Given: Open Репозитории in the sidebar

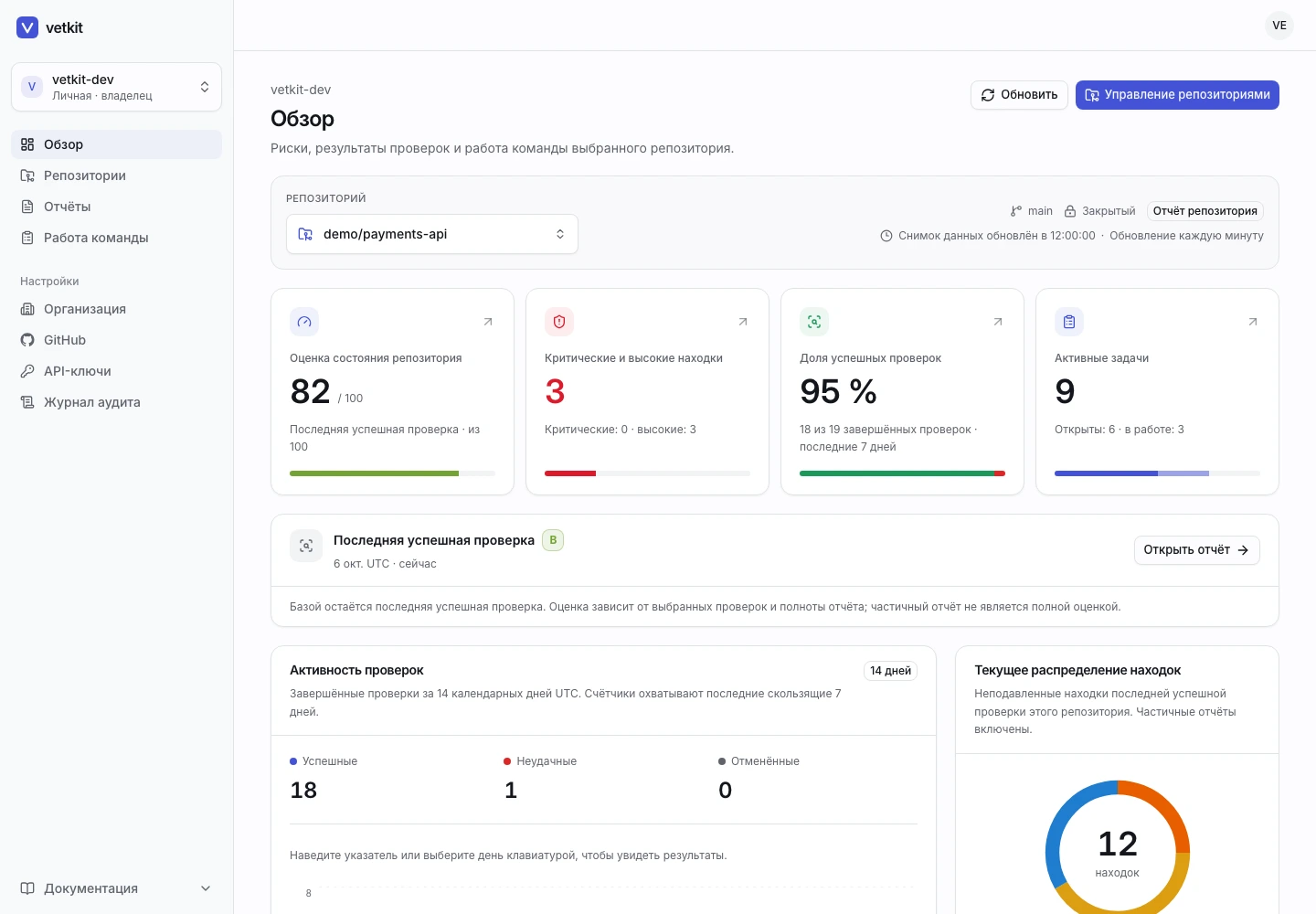Looking at the screenshot, I should click(x=116, y=175).
